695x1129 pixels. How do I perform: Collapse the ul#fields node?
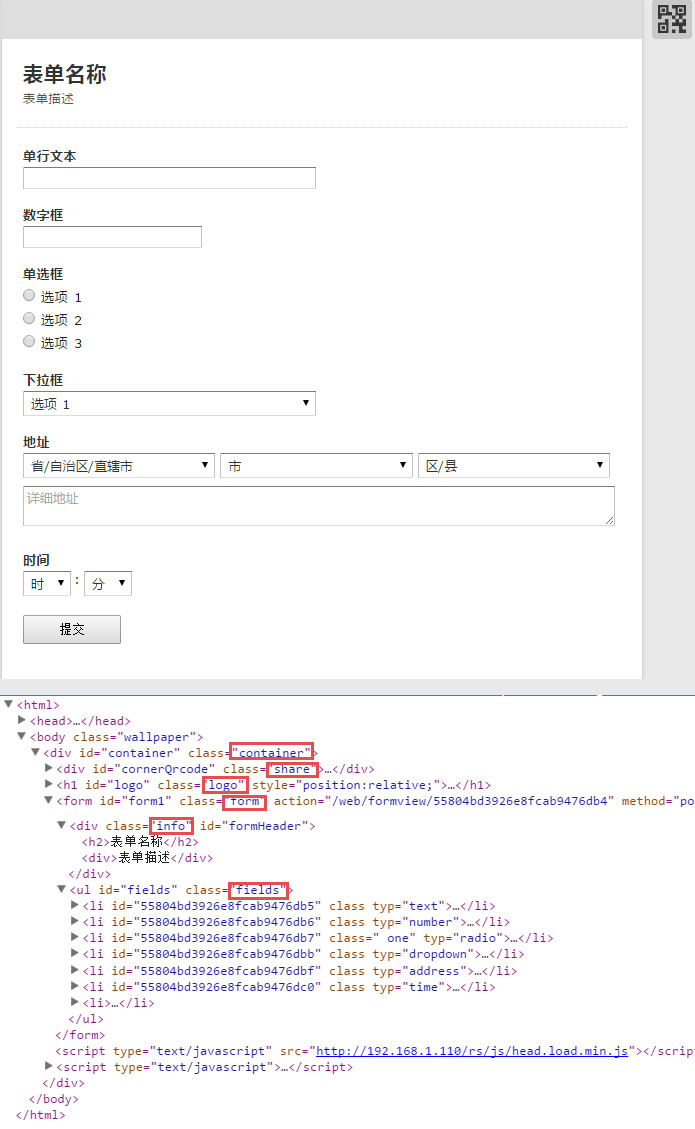[61, 889]
